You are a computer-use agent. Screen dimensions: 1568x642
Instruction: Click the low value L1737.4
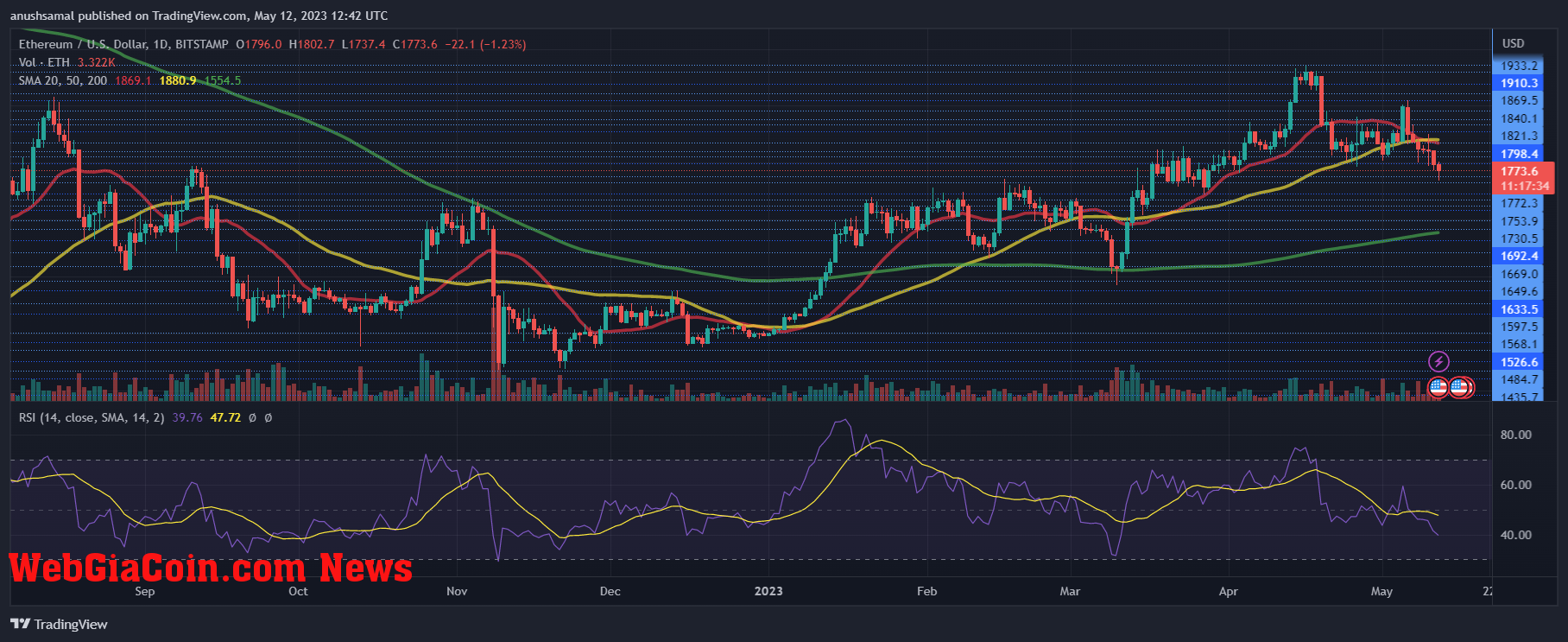[x=364, y=44]
